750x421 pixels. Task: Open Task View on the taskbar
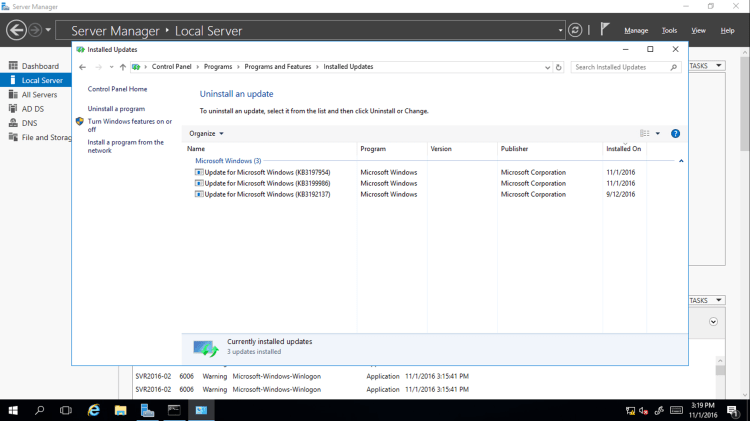pos(66,410)
